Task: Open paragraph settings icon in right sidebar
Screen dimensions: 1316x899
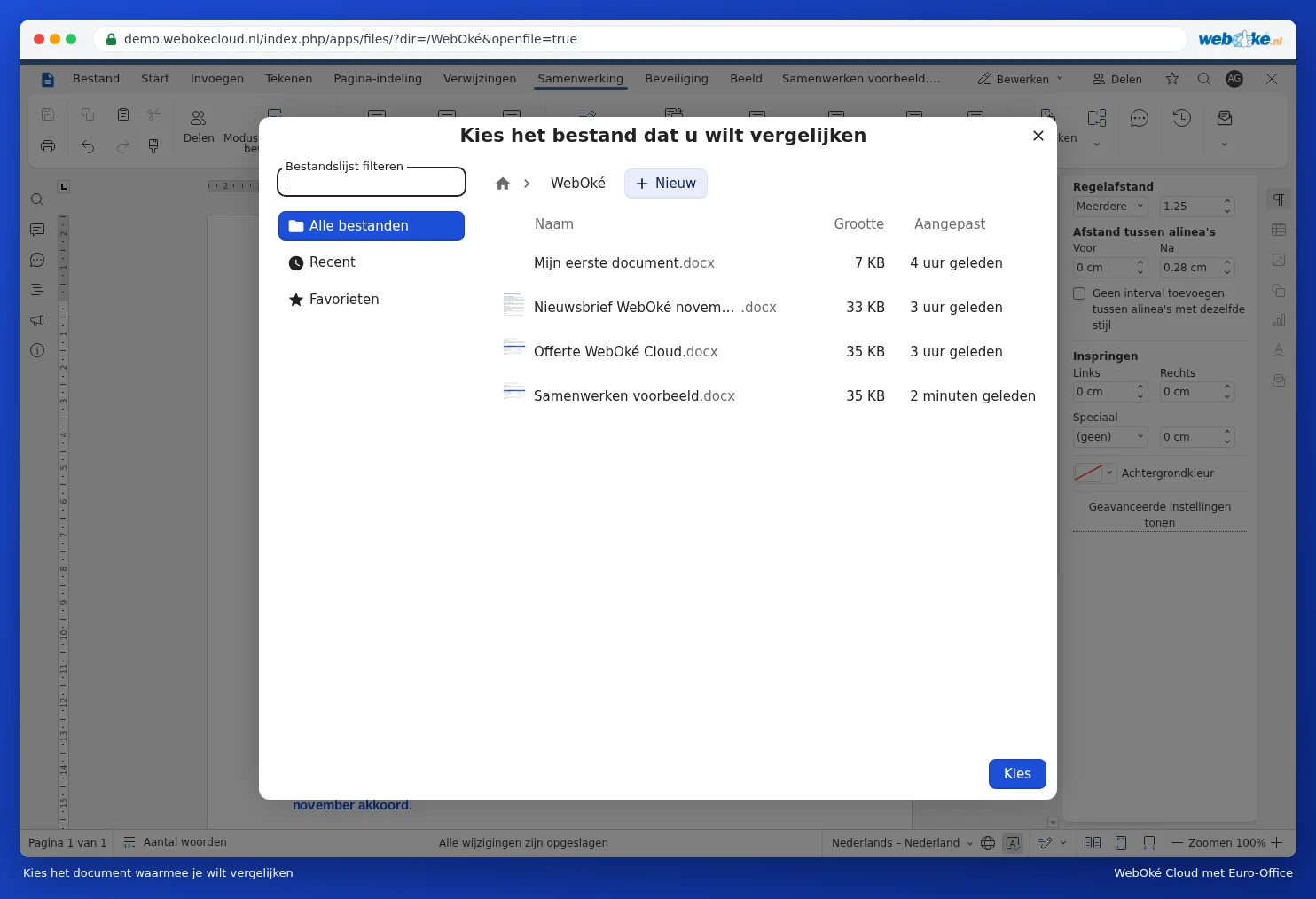Action: tap(1279, 199)
